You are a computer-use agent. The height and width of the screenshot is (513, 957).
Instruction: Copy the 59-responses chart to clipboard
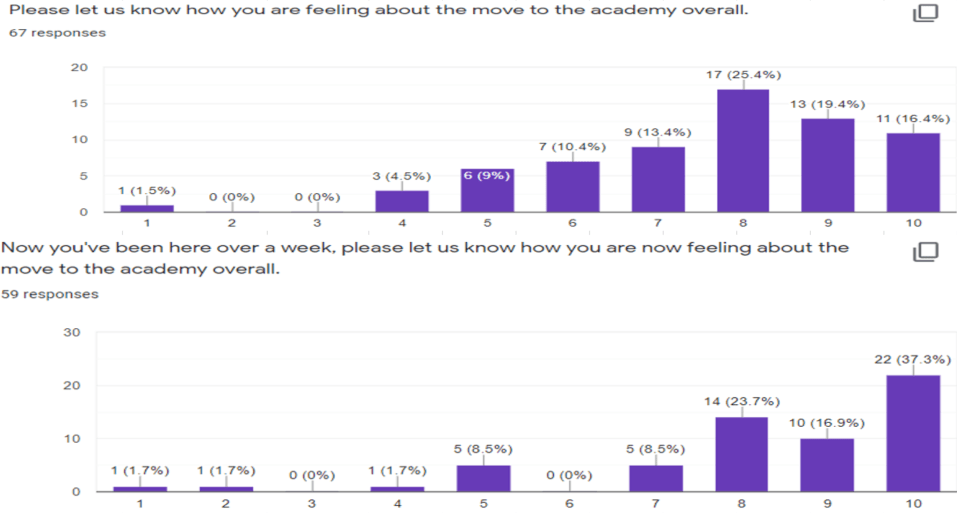click(x=924, y=252)
